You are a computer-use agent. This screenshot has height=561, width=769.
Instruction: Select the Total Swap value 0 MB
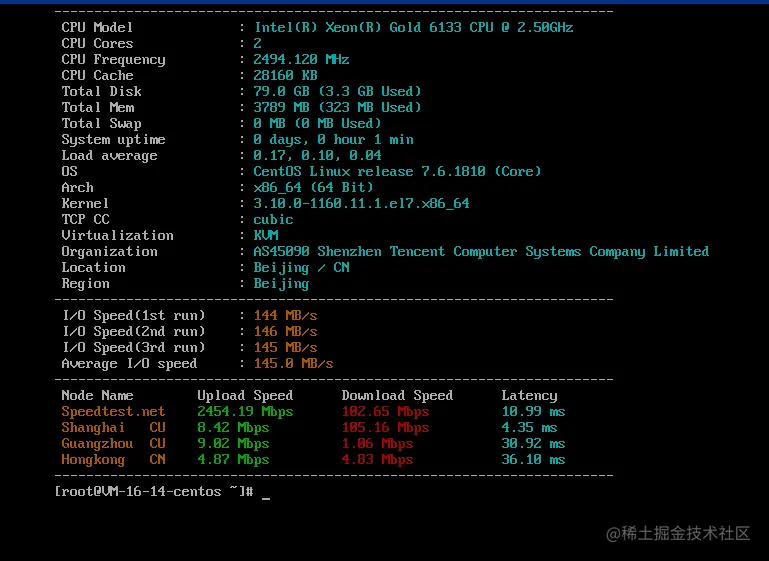pyautogui.click(x=317, y=123)
